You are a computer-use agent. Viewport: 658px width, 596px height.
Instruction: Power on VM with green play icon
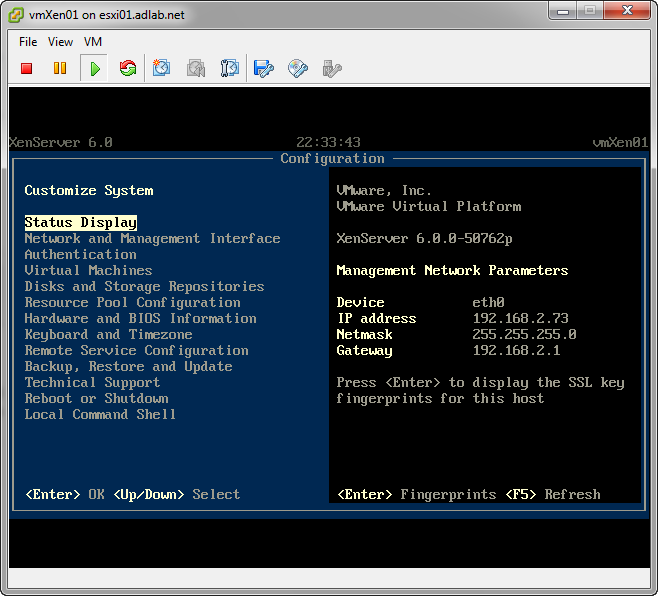94,68
